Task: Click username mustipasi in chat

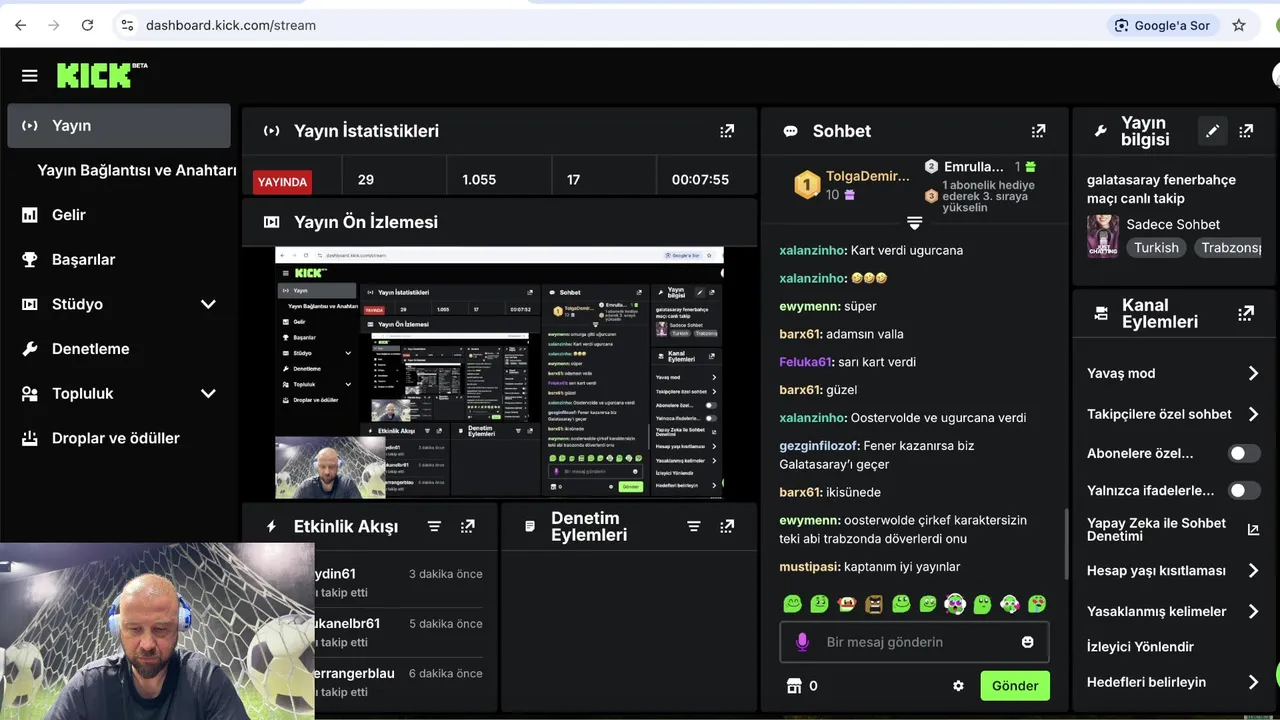Action: click(x=810, y=567)
